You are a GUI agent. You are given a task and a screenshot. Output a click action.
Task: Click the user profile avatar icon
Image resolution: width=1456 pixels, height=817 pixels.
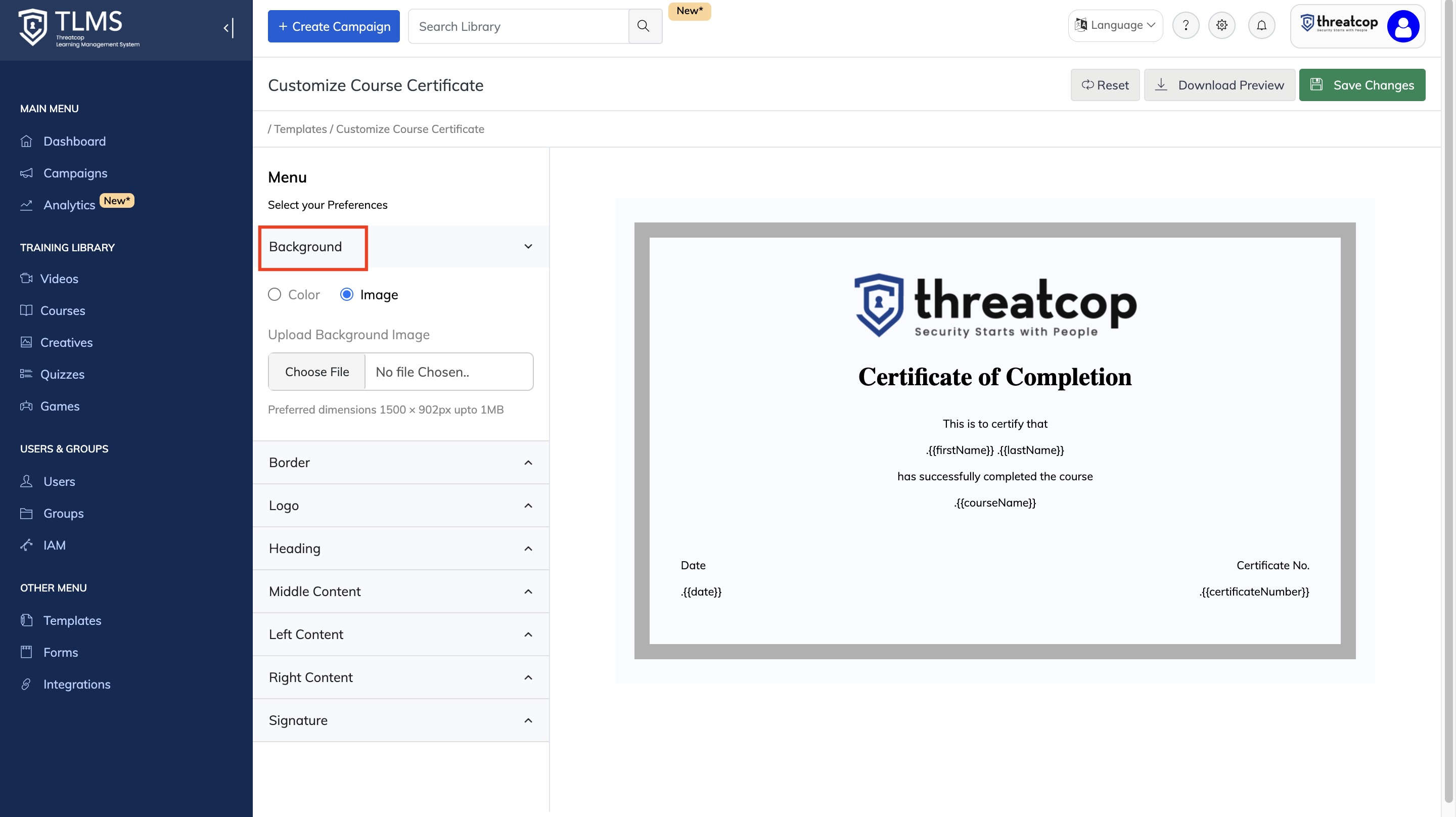pos(1402,26)
